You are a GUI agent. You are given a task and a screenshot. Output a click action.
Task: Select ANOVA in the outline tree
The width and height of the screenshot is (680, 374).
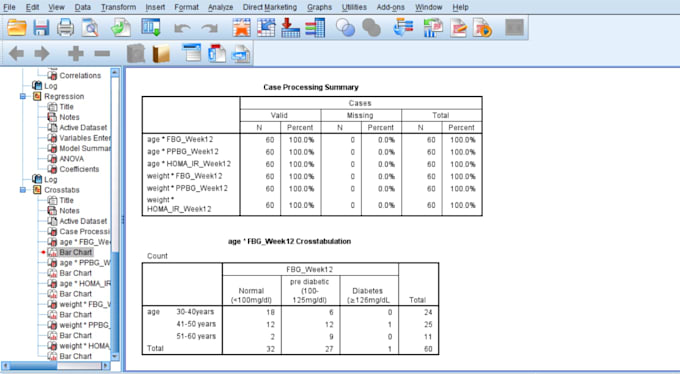(71, 159)
